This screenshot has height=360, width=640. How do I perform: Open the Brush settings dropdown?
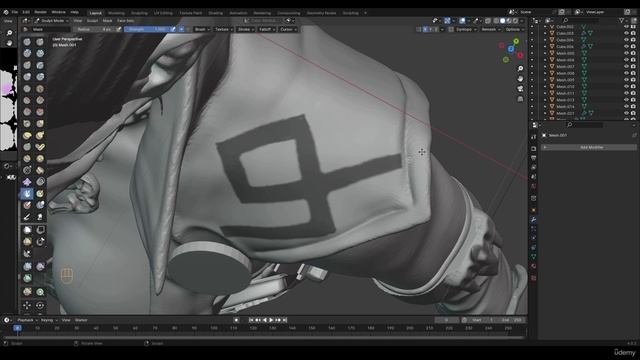tap(202, 29)
